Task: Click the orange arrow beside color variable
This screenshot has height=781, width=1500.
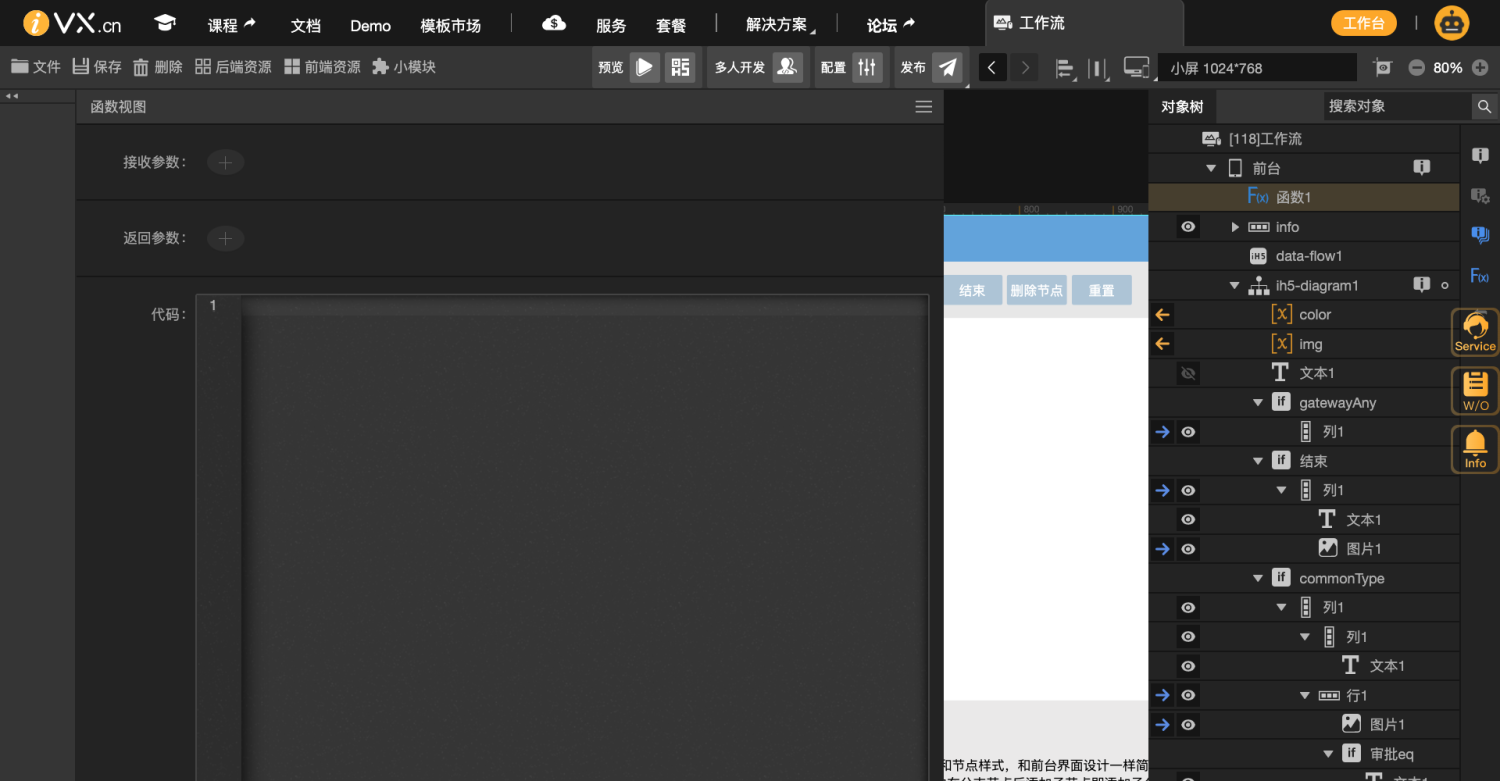Action: pyautogui.click(x=1162, y=315)
